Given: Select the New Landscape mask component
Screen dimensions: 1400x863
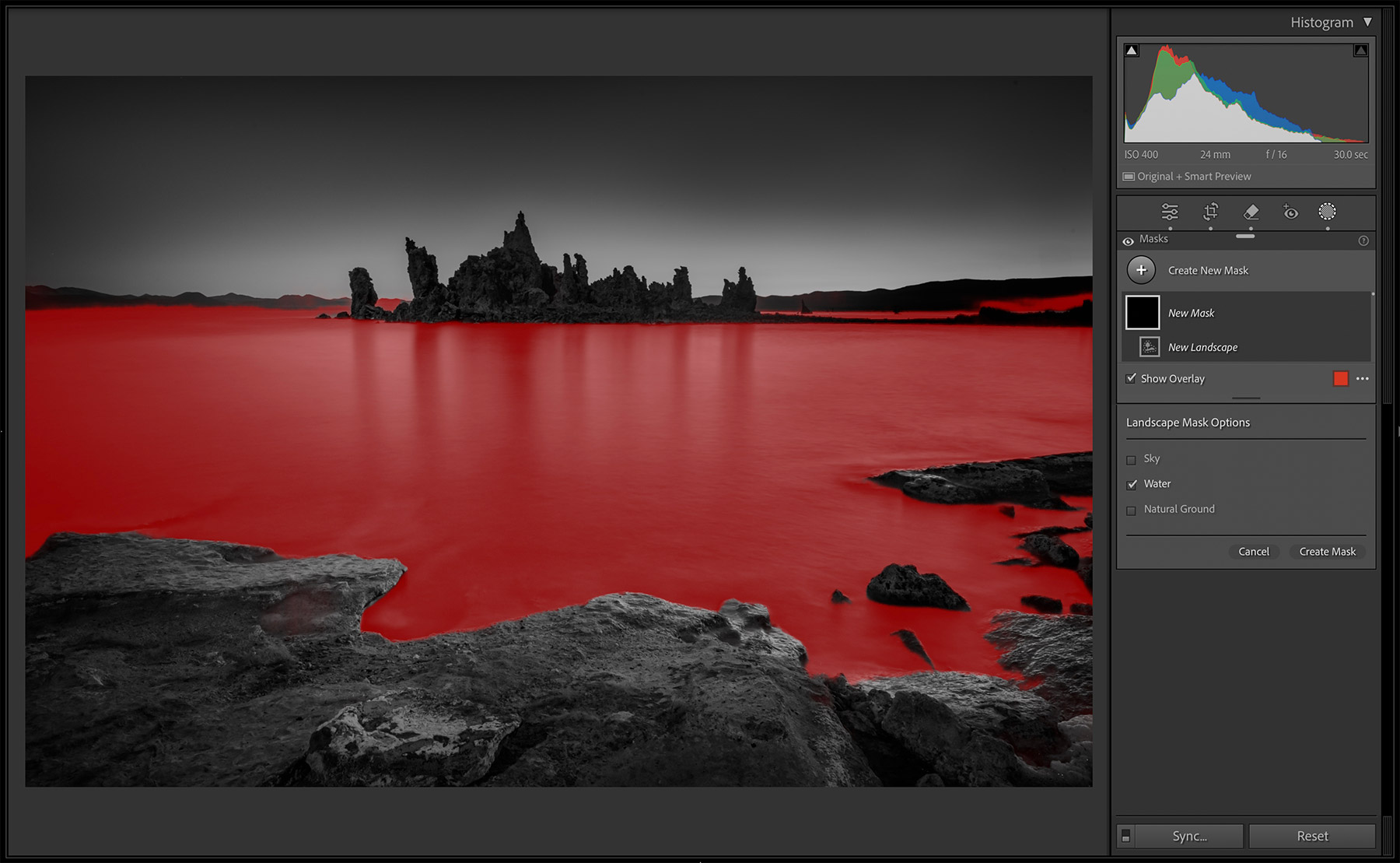Looking at the screenshot, I should pos(1246,346).
